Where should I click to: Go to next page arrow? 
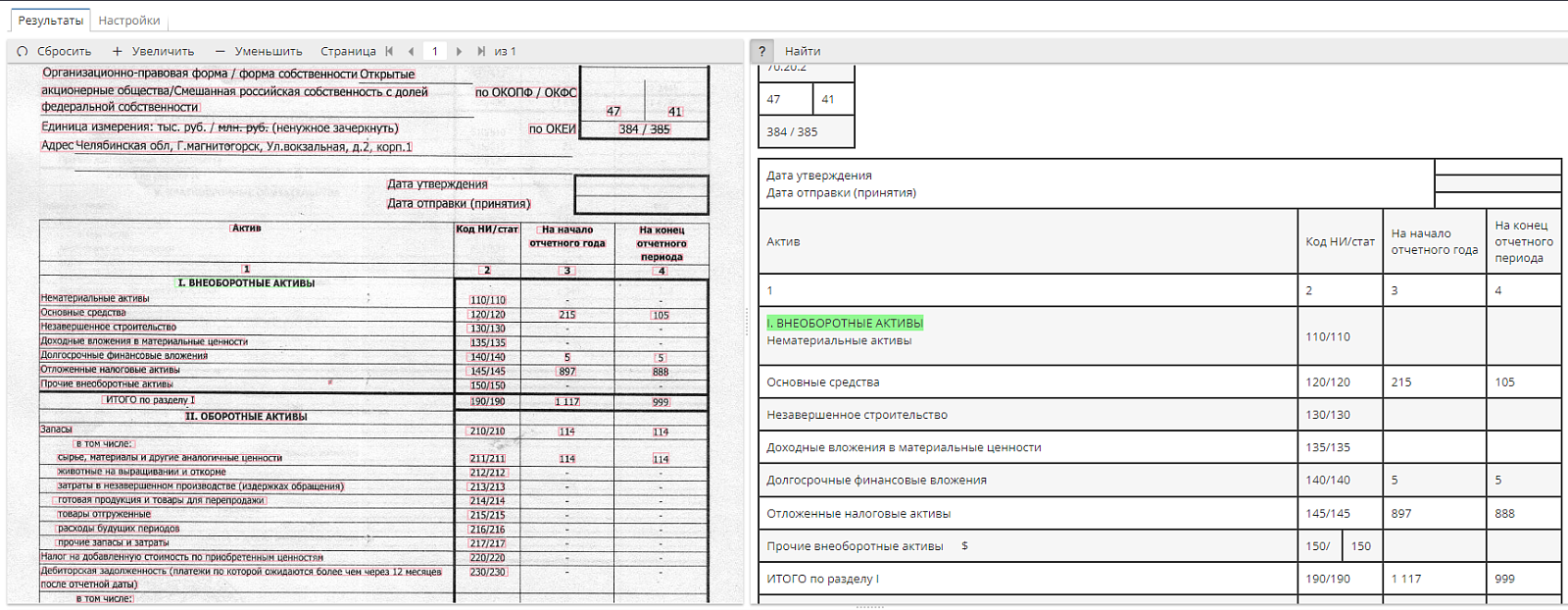coord(459,51)
